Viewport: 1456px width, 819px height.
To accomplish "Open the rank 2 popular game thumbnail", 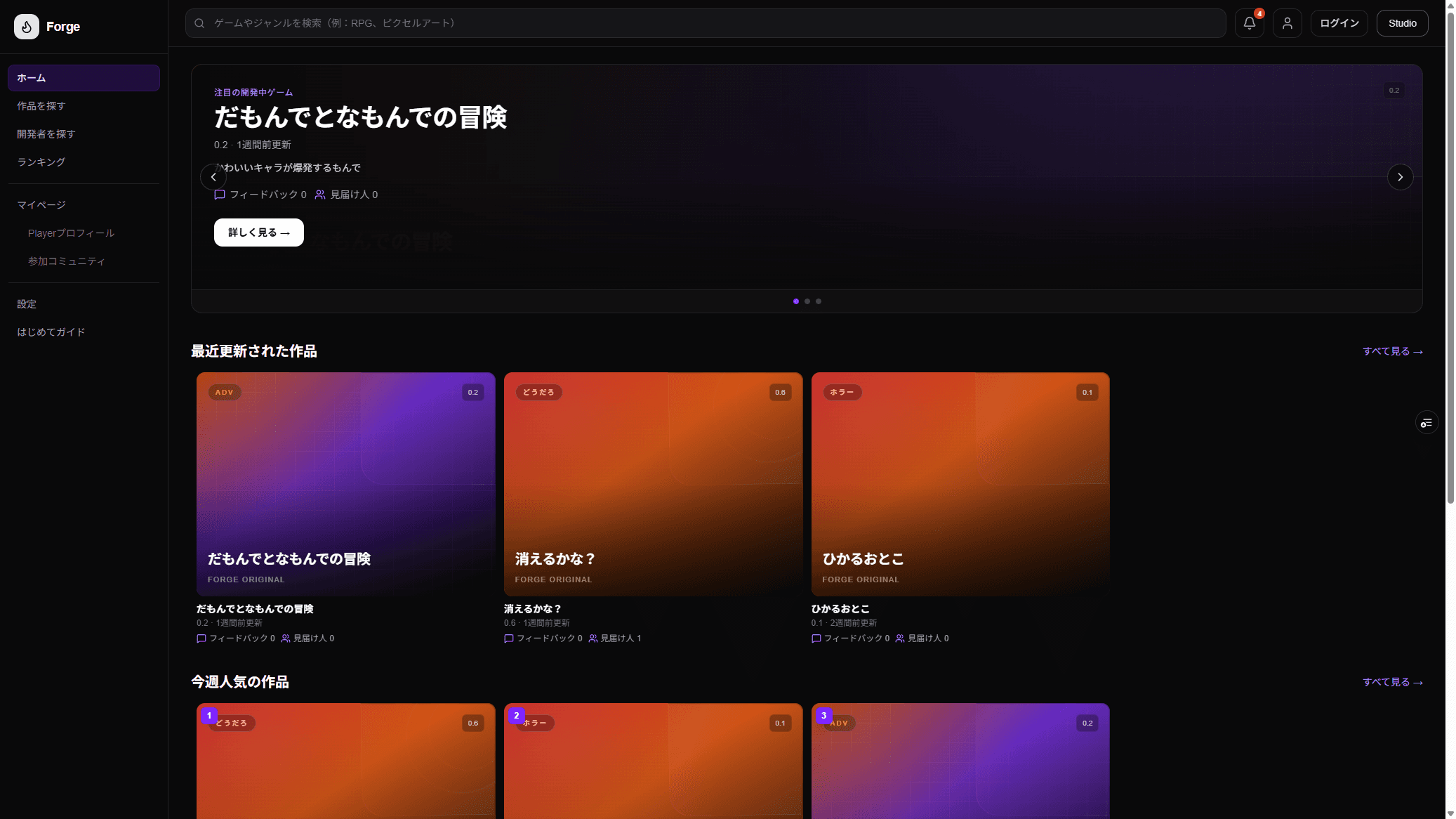I will point(654,761).
